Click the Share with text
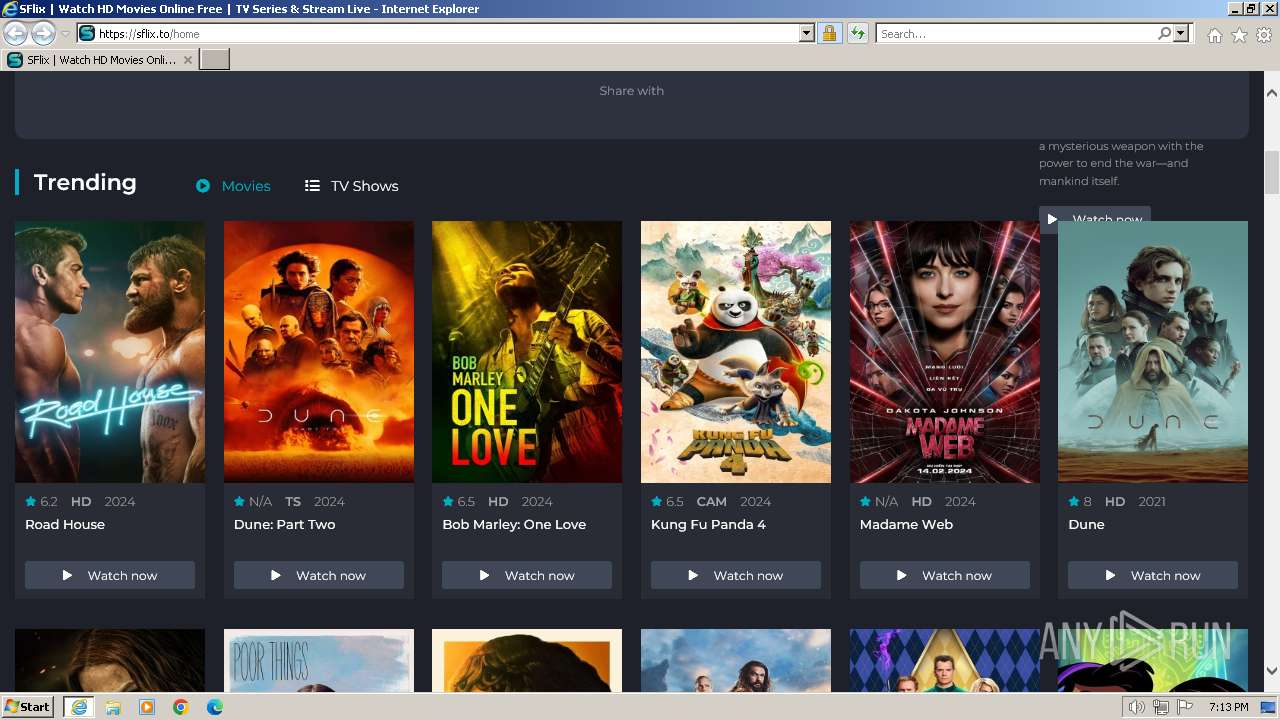1280x720 pixels. tap(631, 90)
